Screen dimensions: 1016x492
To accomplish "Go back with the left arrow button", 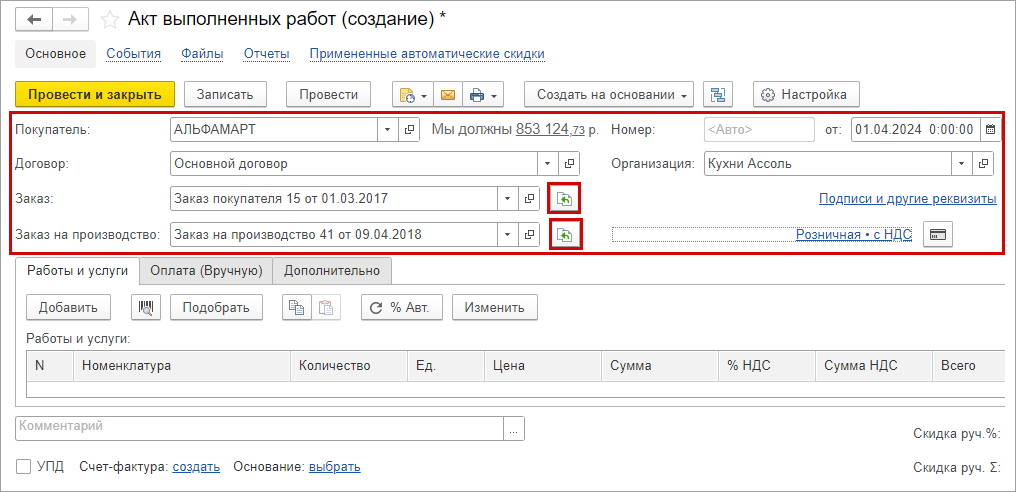I will pyautogui.click(x=34, y=19).
